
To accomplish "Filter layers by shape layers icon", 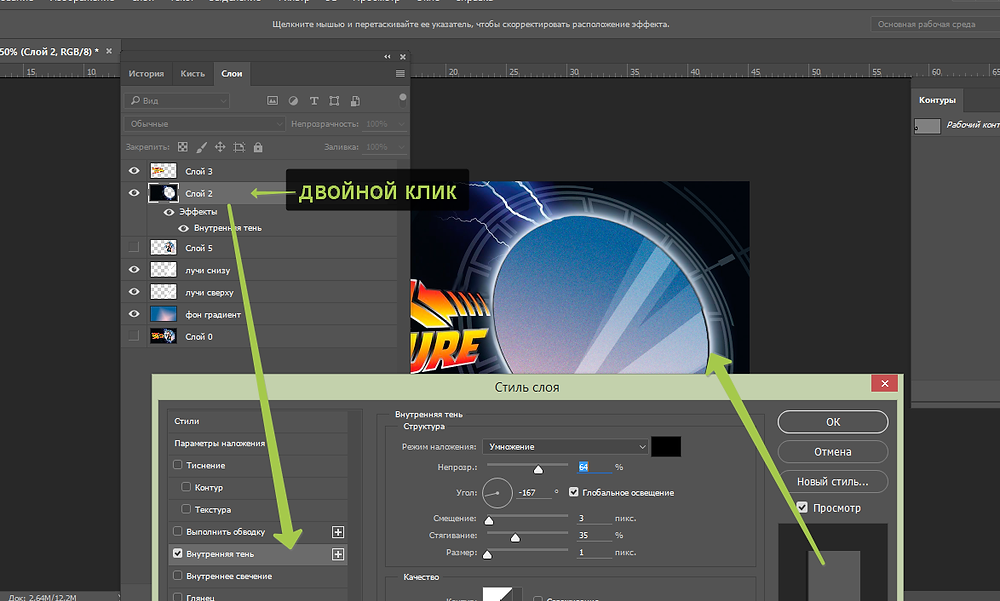I will [334, 101].
